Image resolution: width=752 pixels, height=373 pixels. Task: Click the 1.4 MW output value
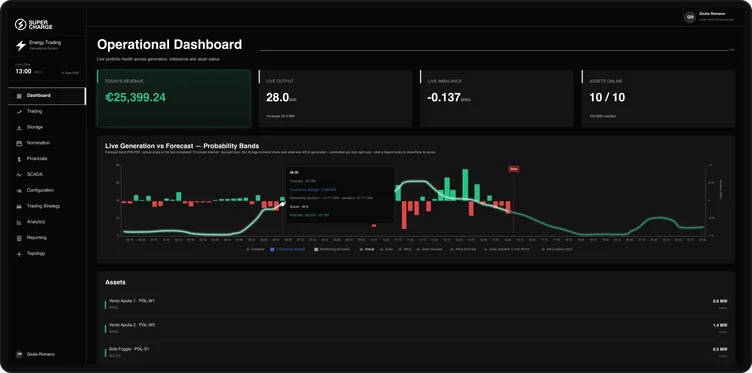pos(720,325)
